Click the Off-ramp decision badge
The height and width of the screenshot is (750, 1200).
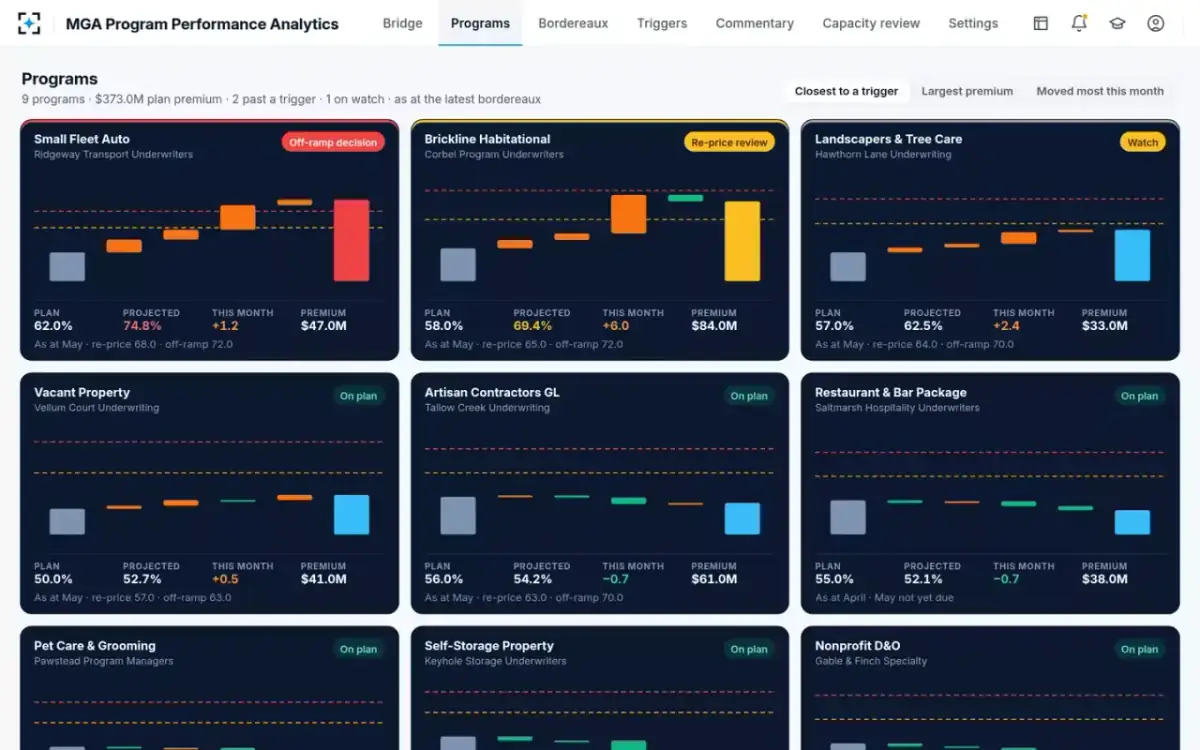[x=333, y=142]
